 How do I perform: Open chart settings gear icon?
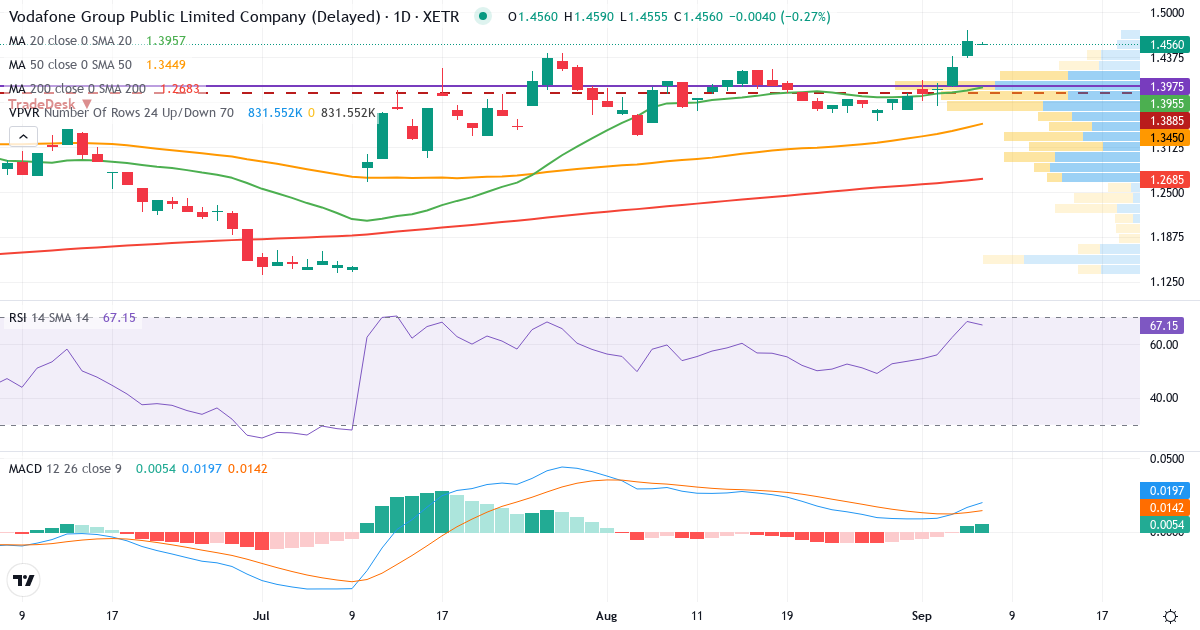(x=1169, y=616)
